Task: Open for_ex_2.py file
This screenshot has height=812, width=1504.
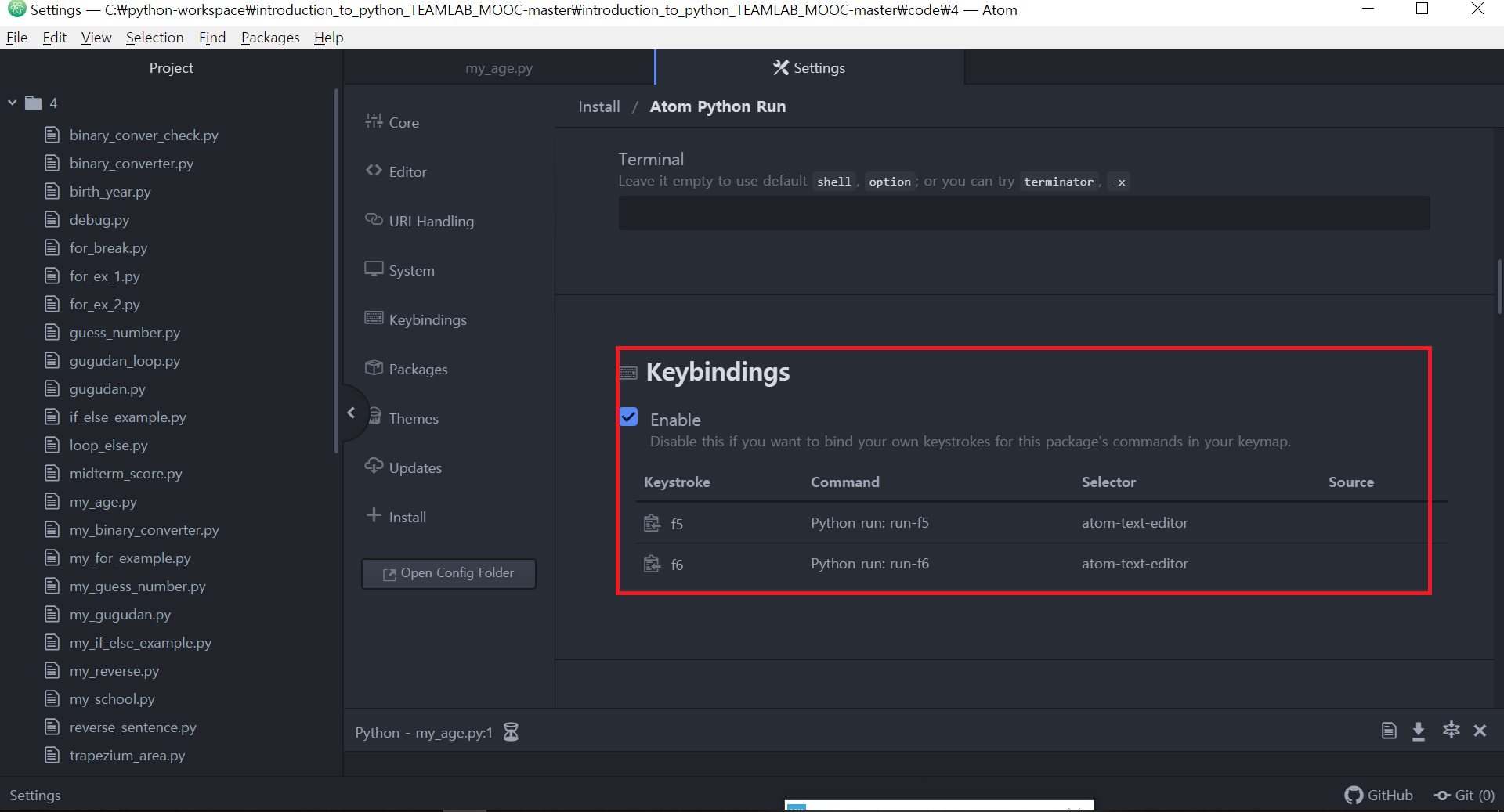Action: tap(105, 305)
